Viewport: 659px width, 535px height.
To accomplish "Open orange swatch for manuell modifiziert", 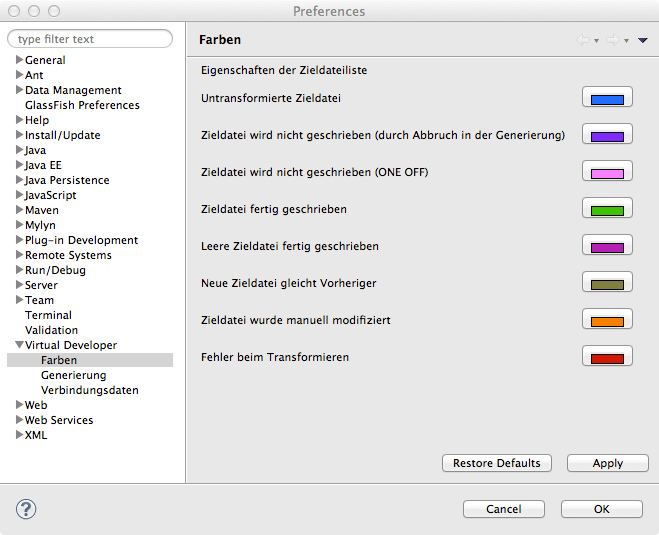I will [x=607, y=319].
